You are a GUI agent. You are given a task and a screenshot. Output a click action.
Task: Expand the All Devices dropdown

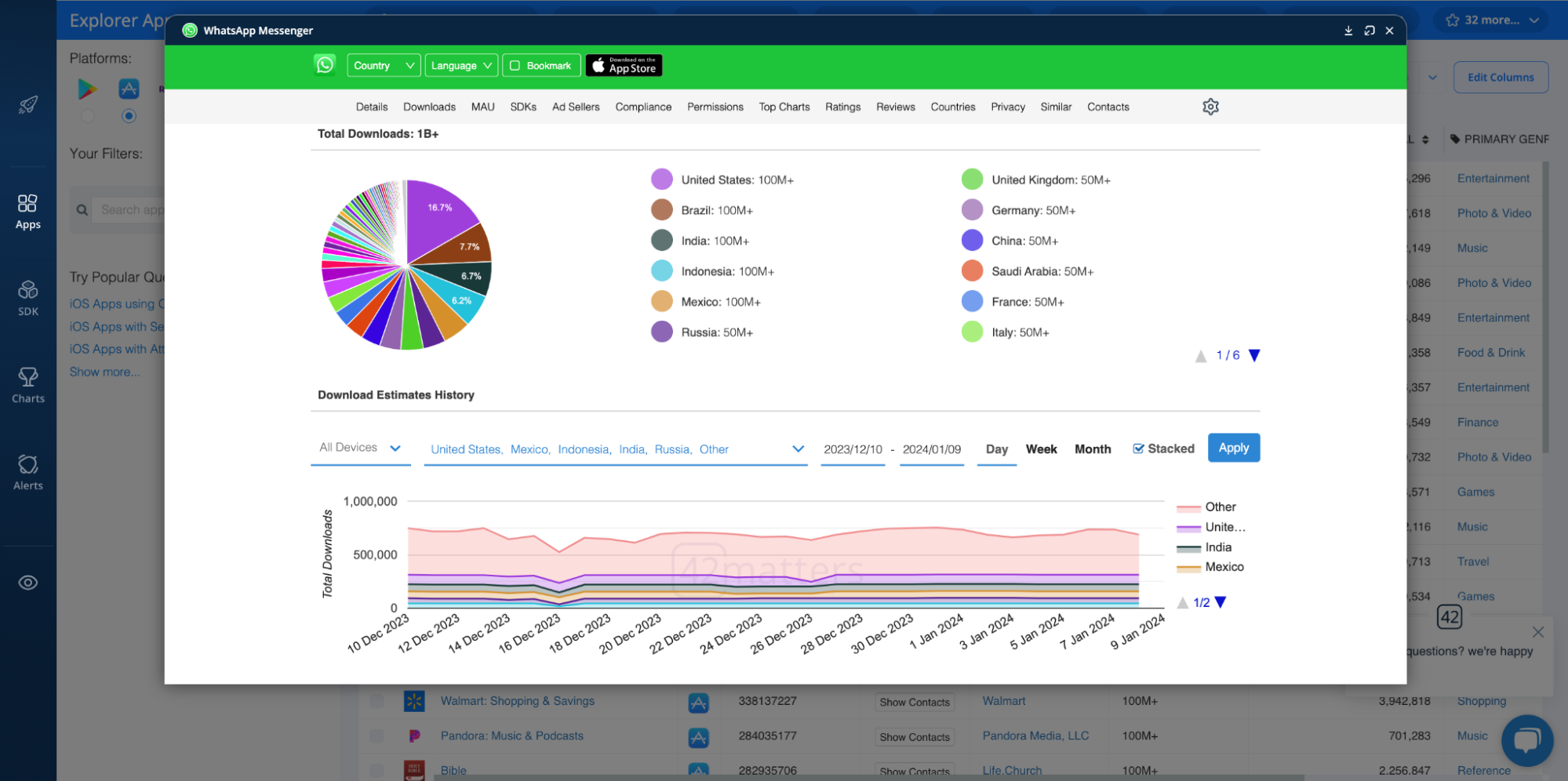coord(361,448)
